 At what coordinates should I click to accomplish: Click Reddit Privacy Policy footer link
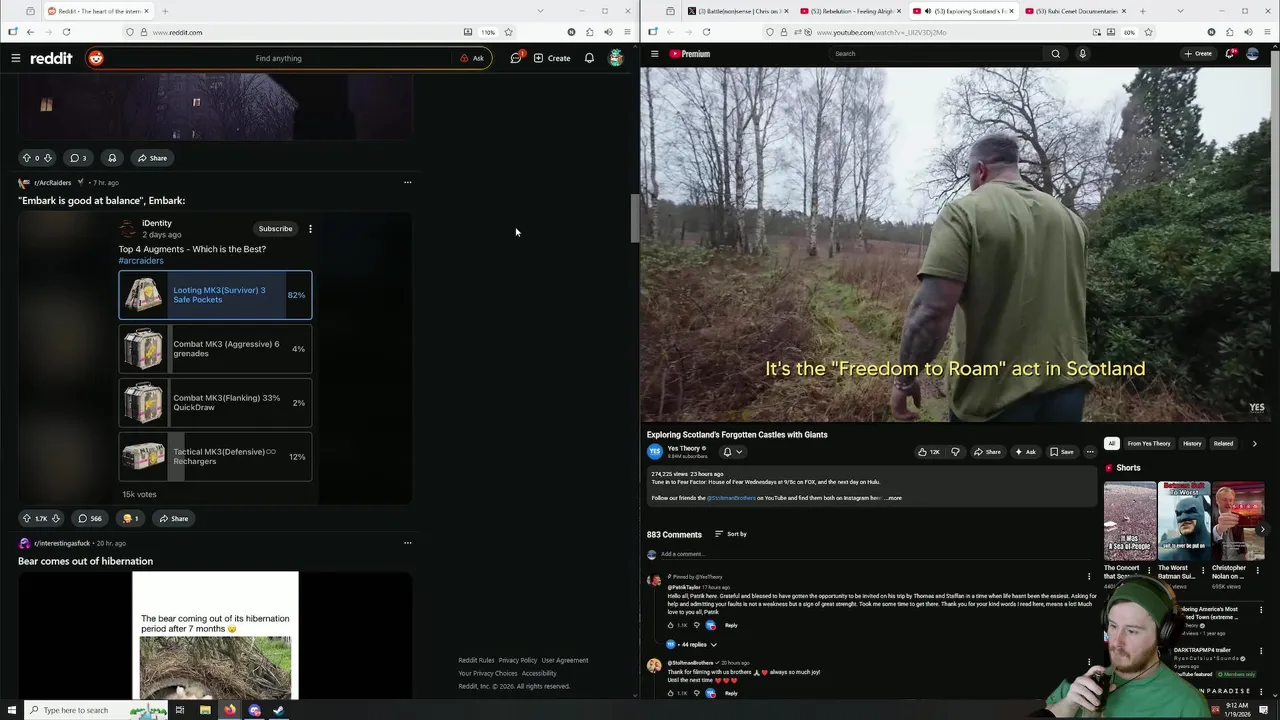pyautogui.click(x=518, y=660)
